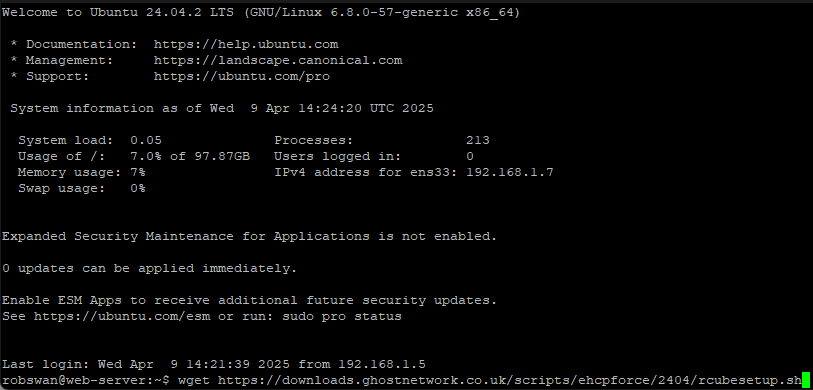Click the ubuntu.com/esm link text
813x390 pixels.
(x=122, y=316)
